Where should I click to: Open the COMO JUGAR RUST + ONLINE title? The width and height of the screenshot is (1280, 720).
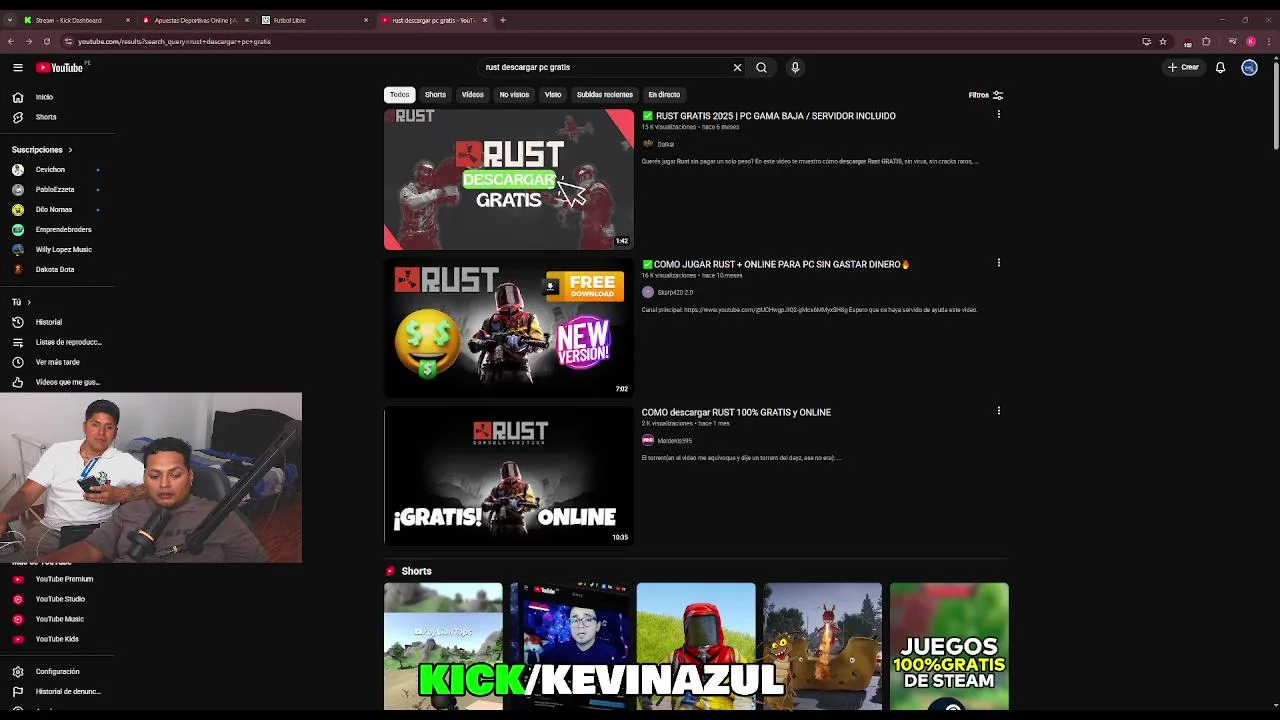coord(776,265)
